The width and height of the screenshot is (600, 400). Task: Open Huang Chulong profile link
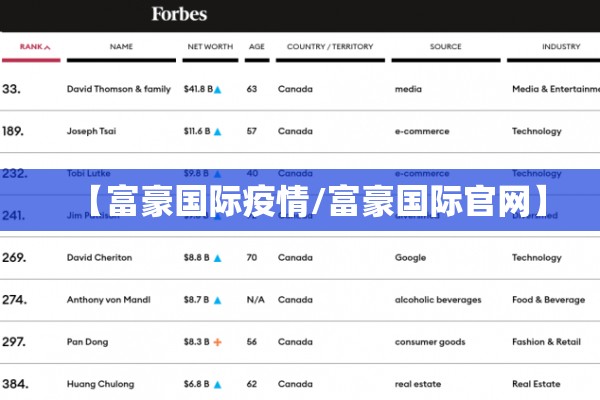click(101, 384)
